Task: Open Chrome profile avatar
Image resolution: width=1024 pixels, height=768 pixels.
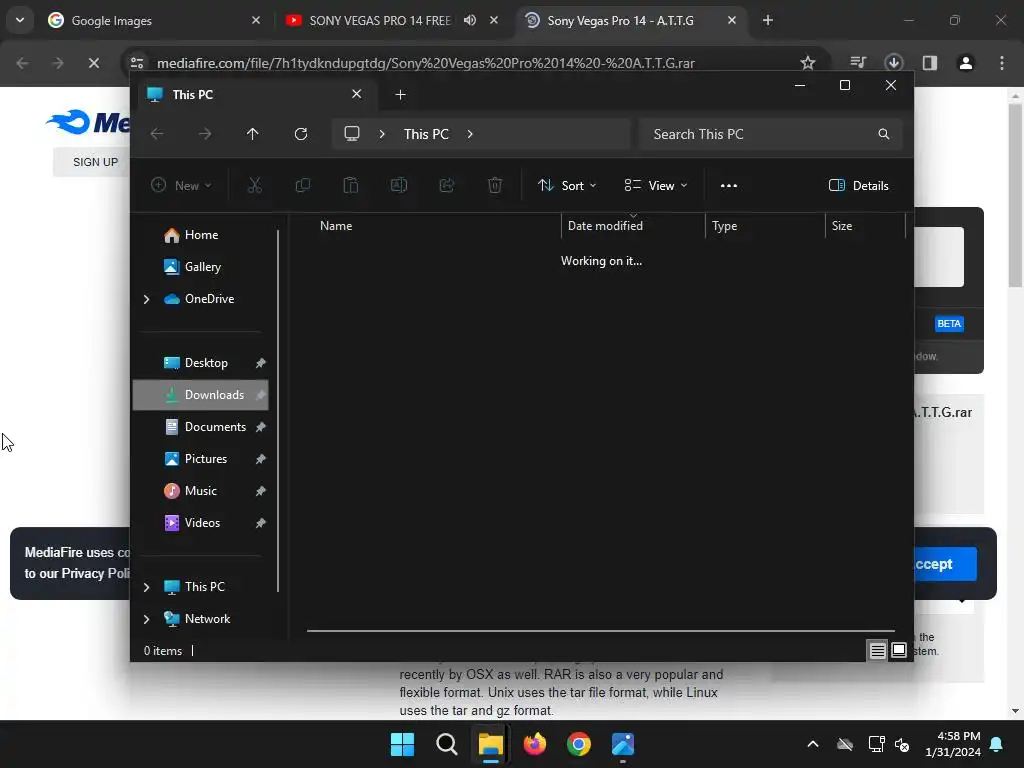Action: [x=966, y=63]
